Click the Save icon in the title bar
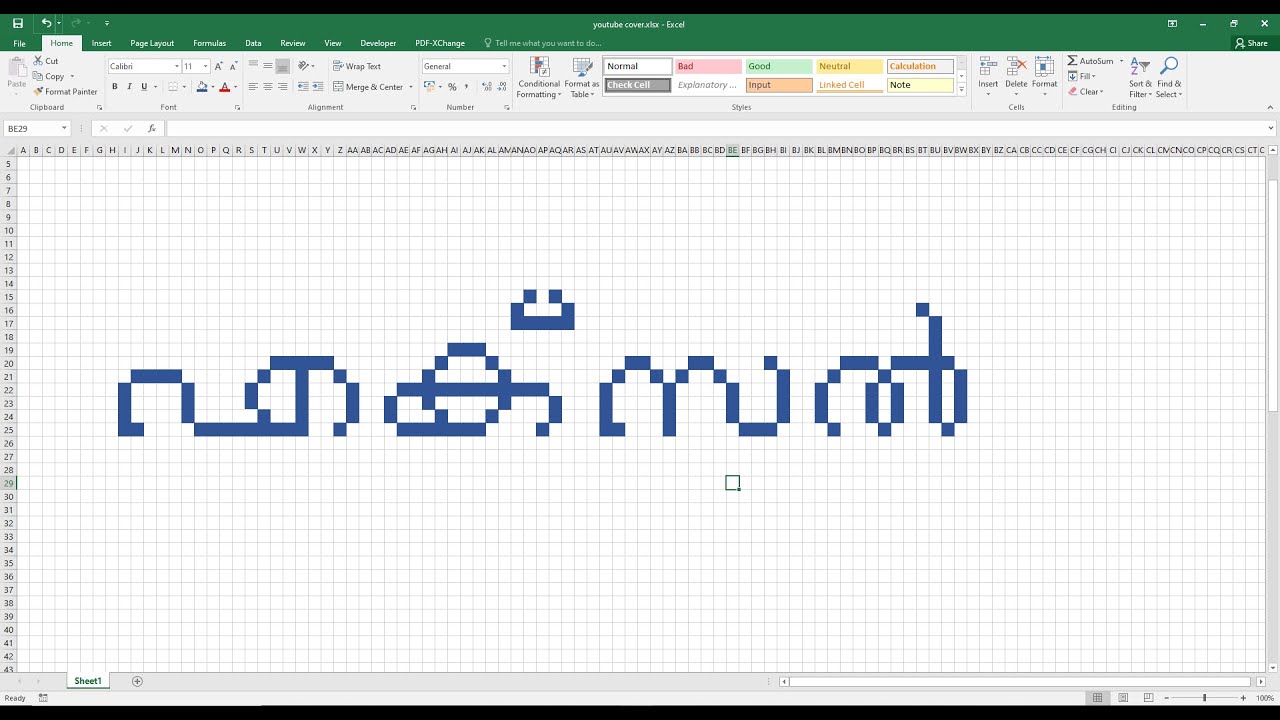The image size is (1280, 720). [18, 23]
